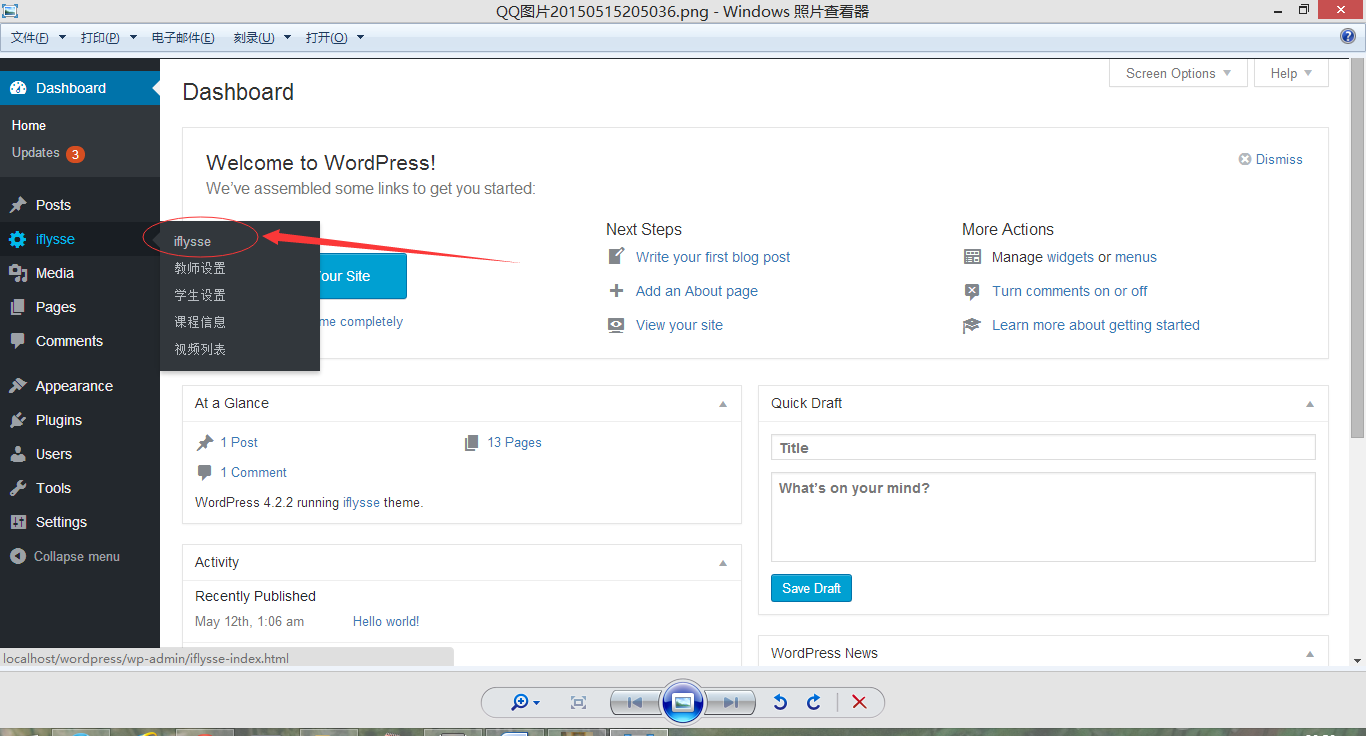Expand the Help dropdown tab

1293,73
